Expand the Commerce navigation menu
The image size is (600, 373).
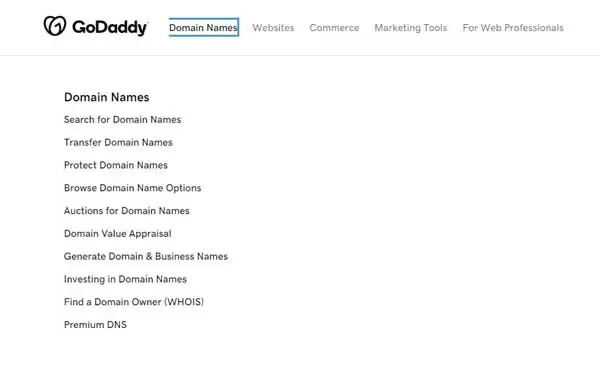click(x=334, y=28)
